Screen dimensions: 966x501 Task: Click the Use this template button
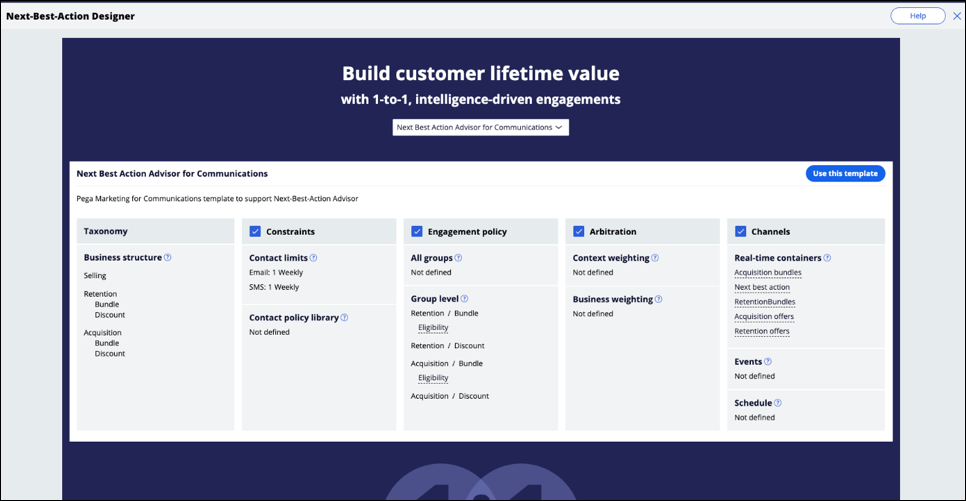845,173
